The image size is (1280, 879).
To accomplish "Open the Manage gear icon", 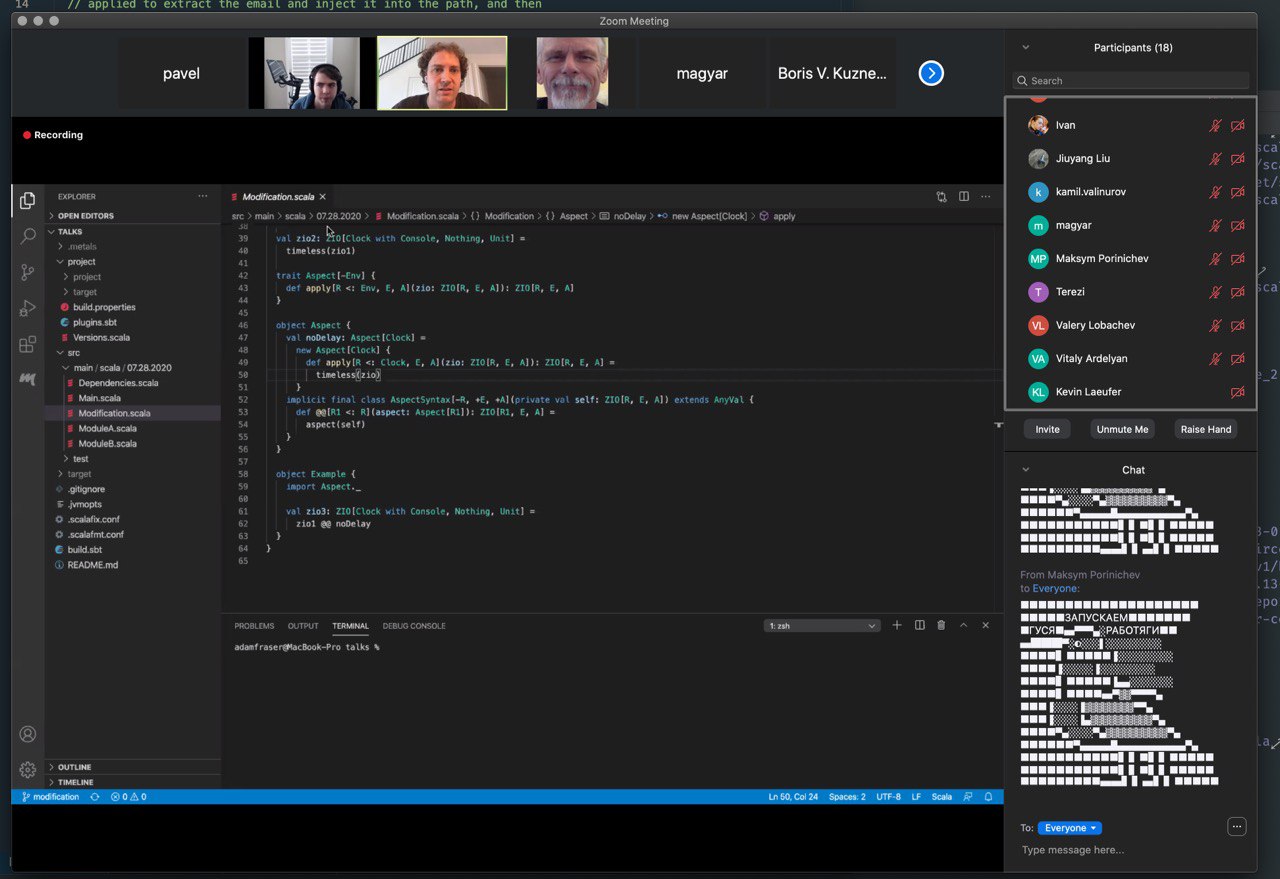I will (28, 770).
